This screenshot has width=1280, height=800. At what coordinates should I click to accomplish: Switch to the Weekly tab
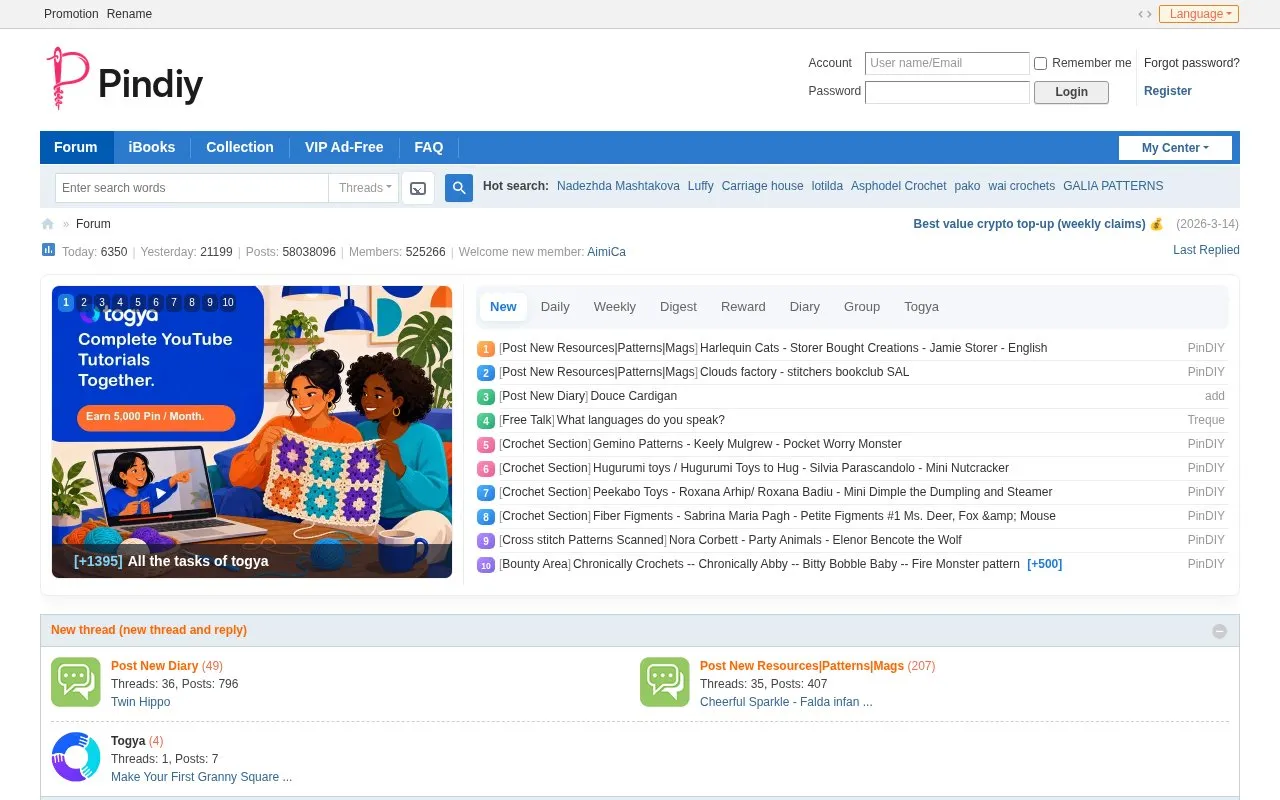[x=615, y=307]
